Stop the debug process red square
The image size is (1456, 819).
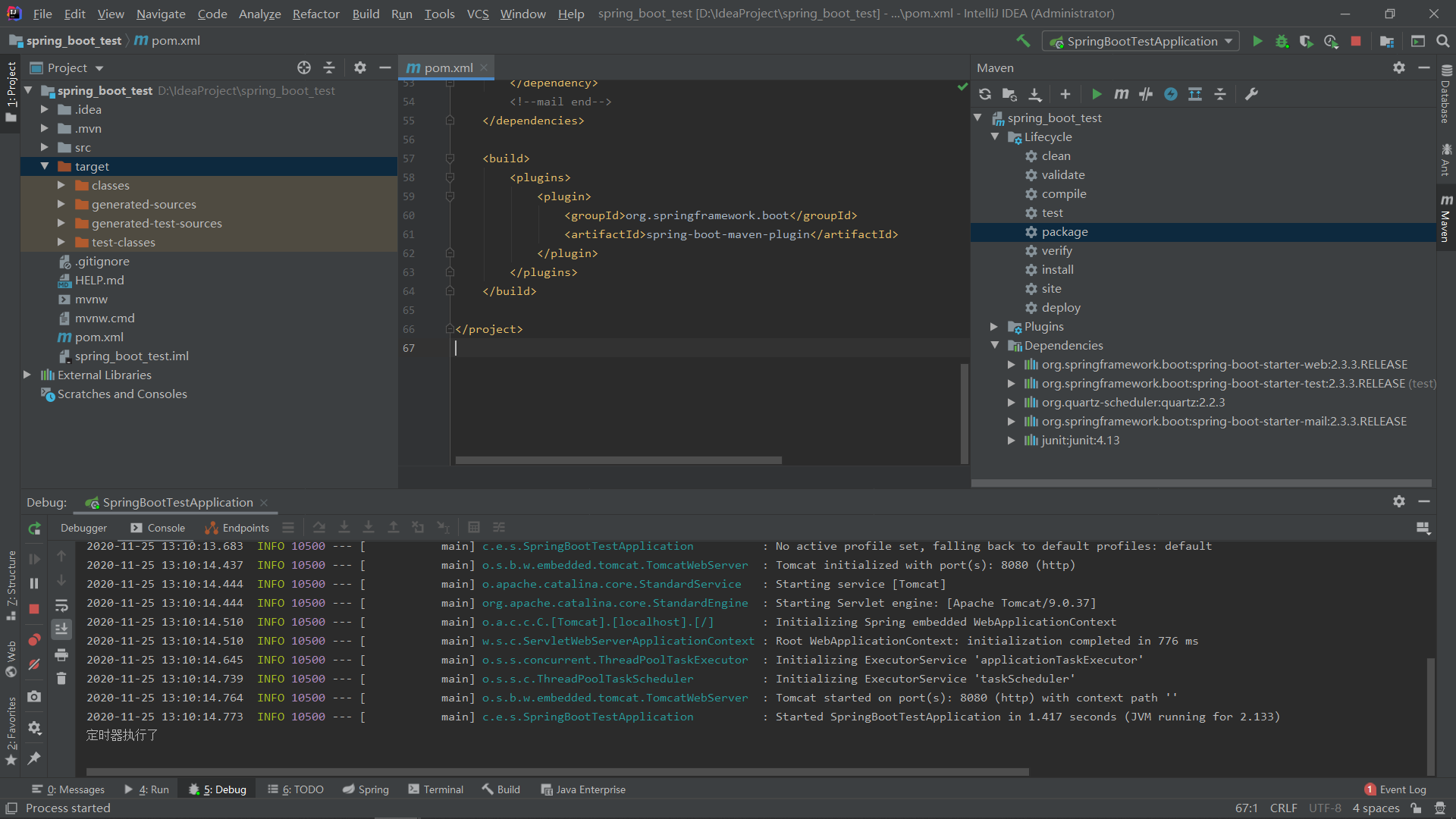point(34,609)
